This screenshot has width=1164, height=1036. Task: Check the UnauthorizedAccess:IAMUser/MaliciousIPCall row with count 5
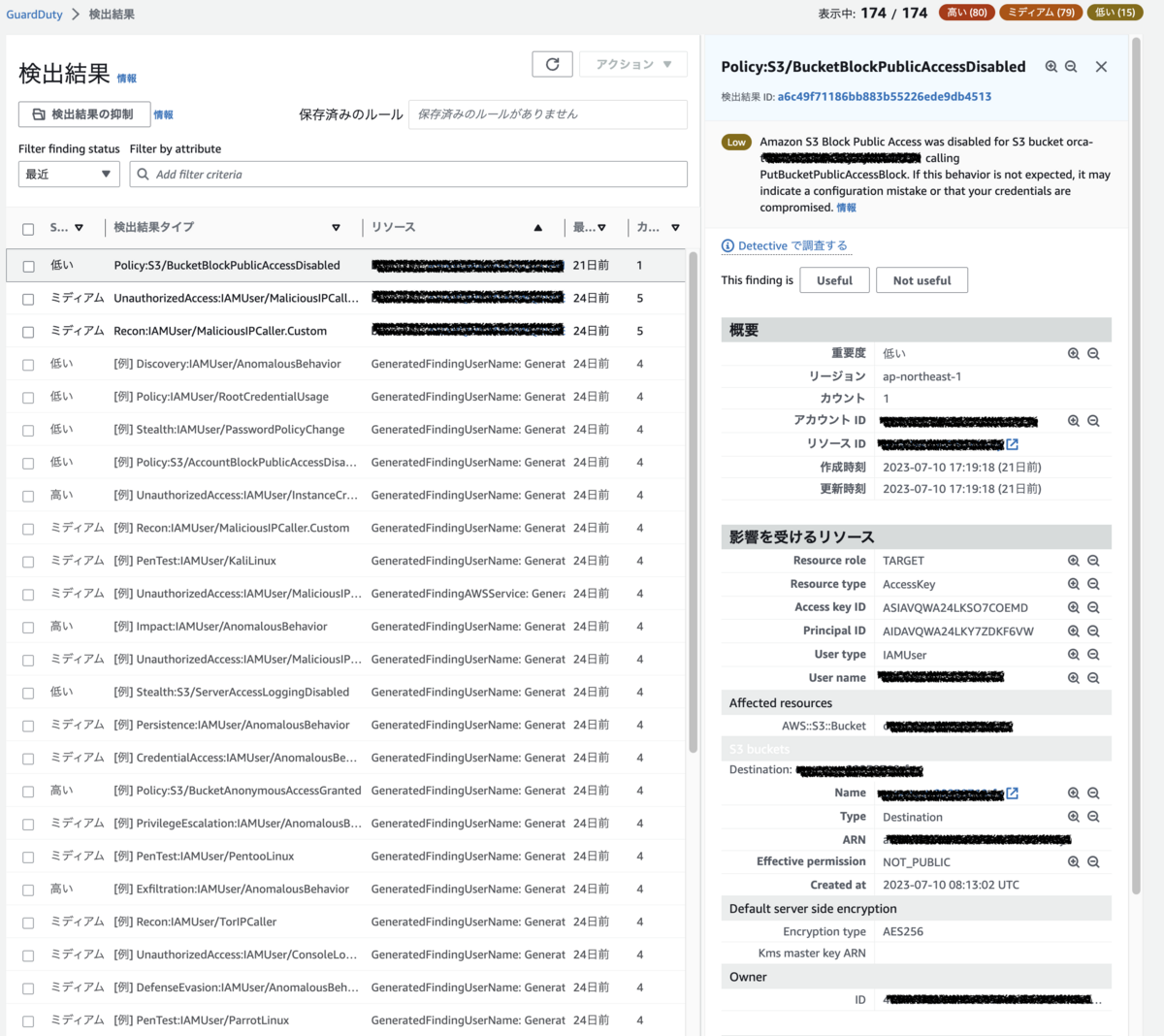pos(28,299)
